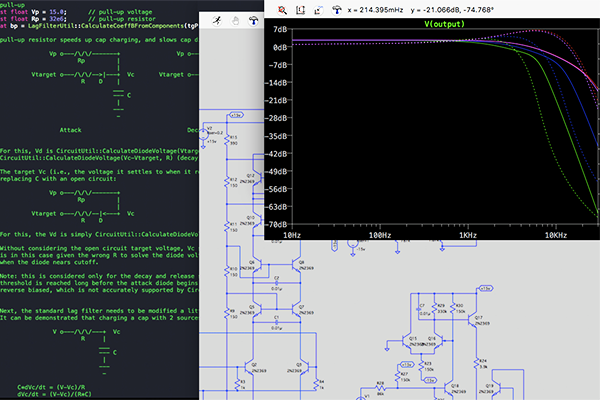The width and height of the screenshot is (600, 400).
Task: Select resistor R23 150k
Action: pyautogui.click(x=421, y=366)
